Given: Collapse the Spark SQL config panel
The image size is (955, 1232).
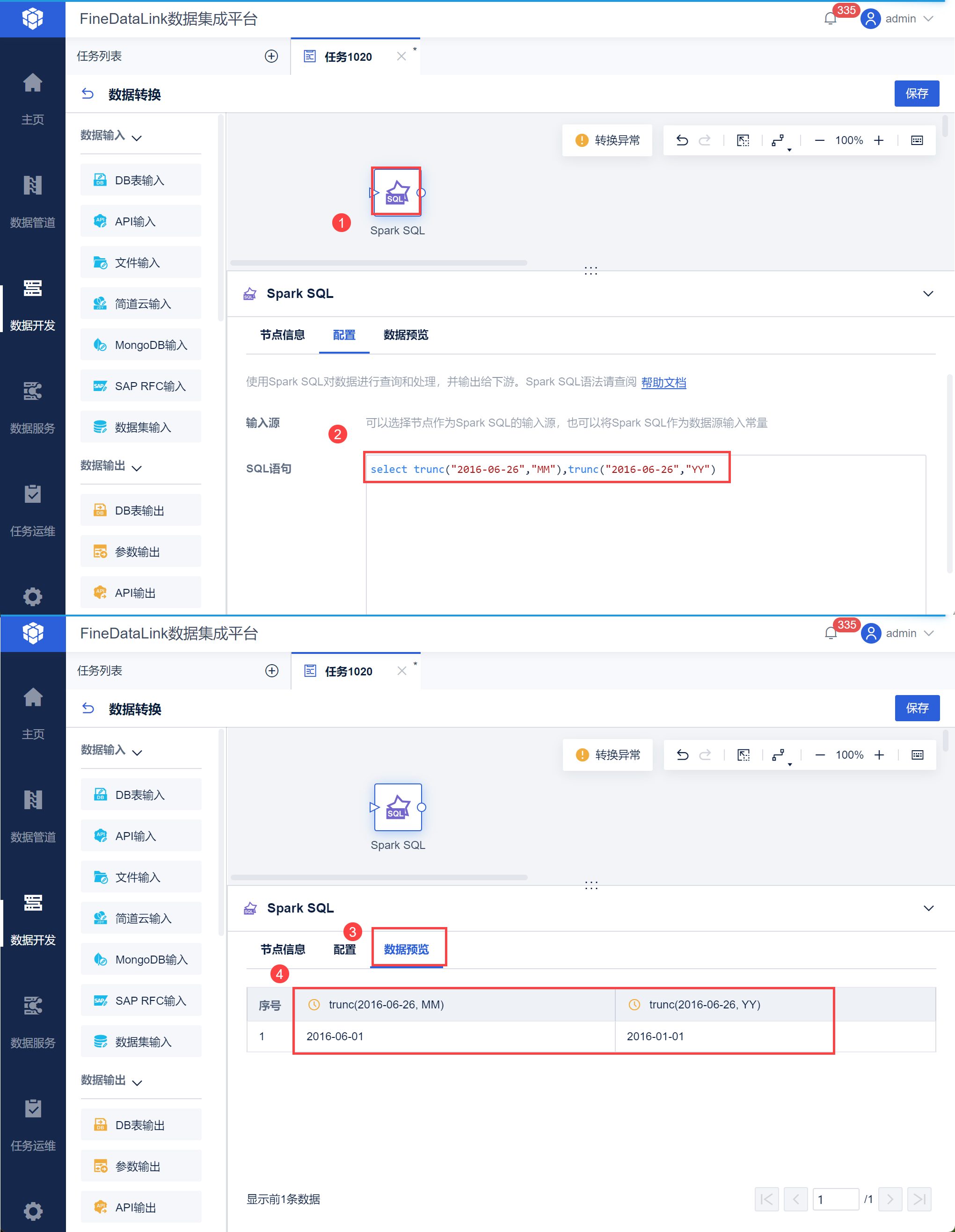Looking at the screenshot, I should (928, 293).
